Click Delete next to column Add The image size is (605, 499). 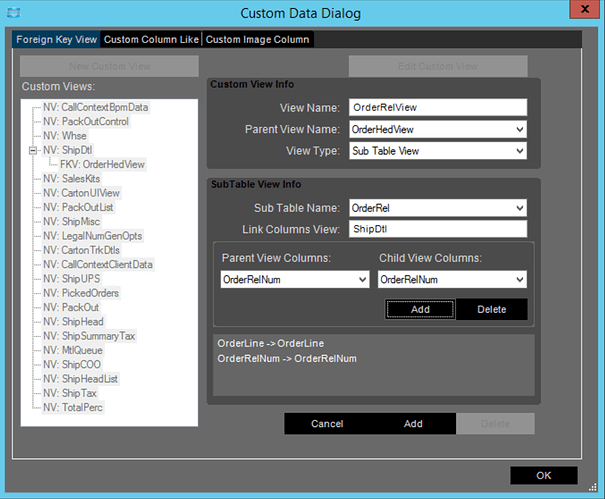coord(492,309)
